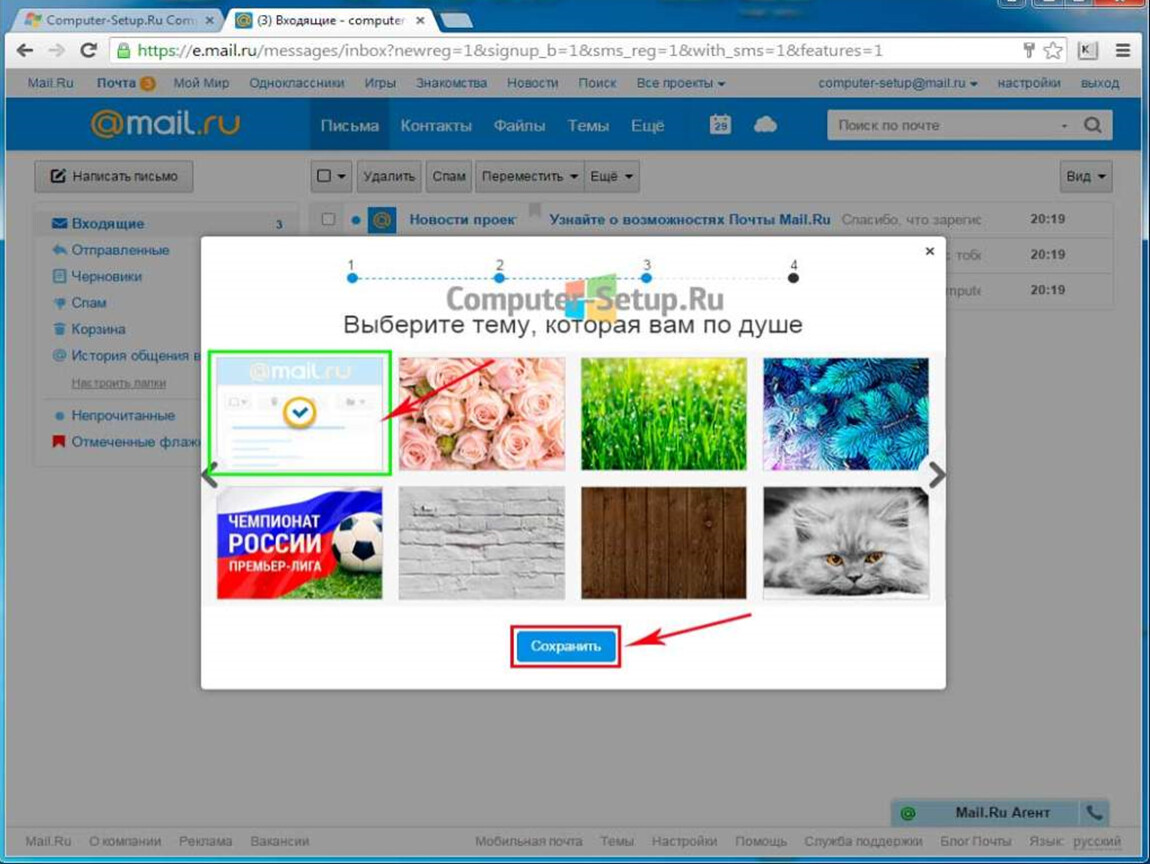Open the Chrome menu hamburger icon
The height and width of the screenshot is (864, 1150).
[x=1123, y=50]
